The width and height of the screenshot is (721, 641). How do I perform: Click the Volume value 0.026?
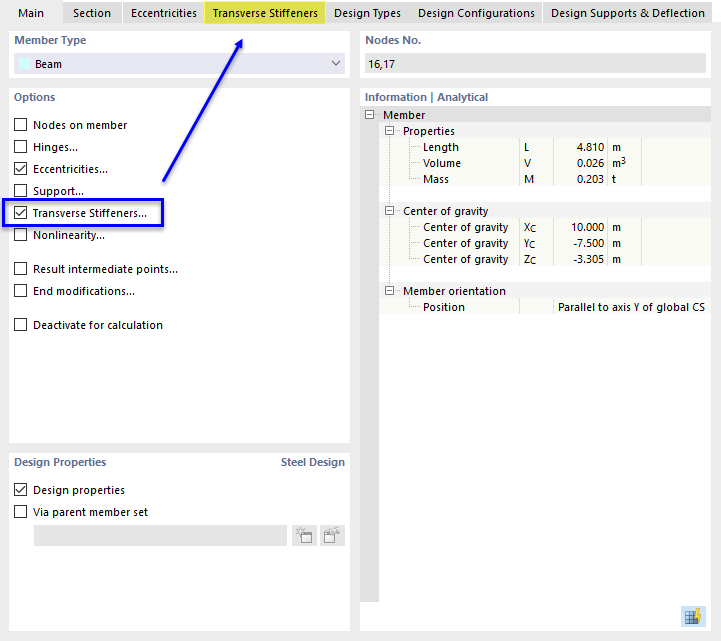coord(590,163)
